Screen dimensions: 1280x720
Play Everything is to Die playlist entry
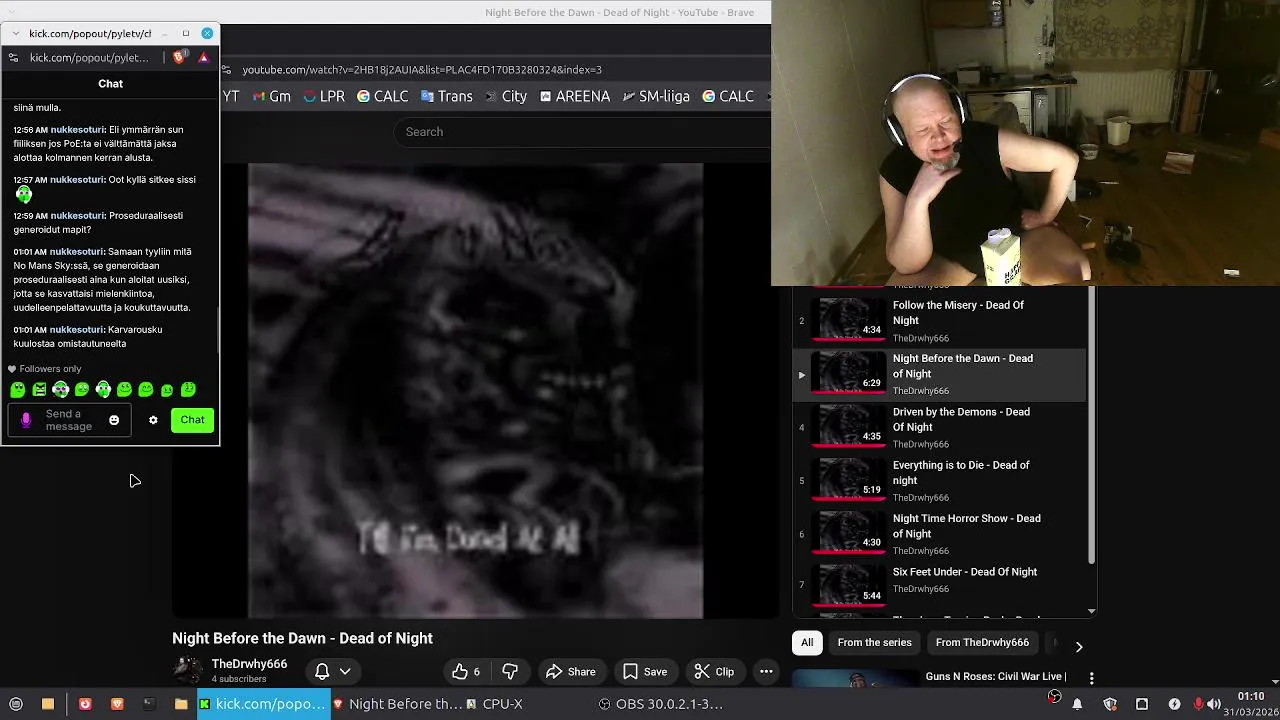tap(940, 480)
